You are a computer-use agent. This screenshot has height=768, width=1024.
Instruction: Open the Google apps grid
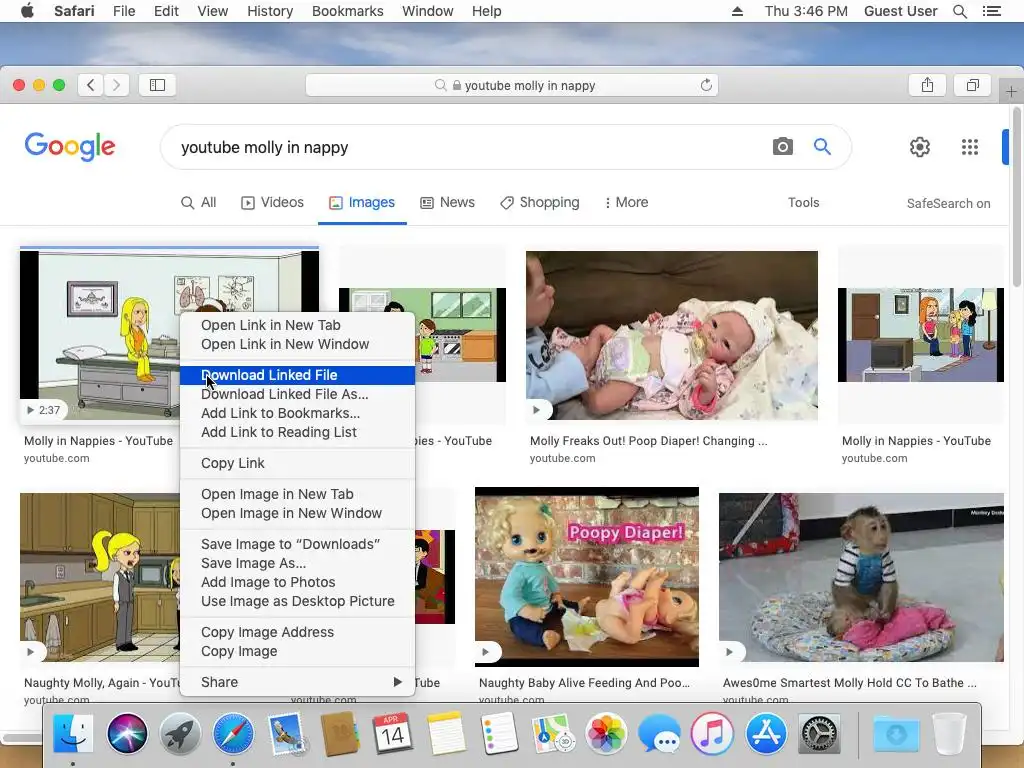pos(970,147)
